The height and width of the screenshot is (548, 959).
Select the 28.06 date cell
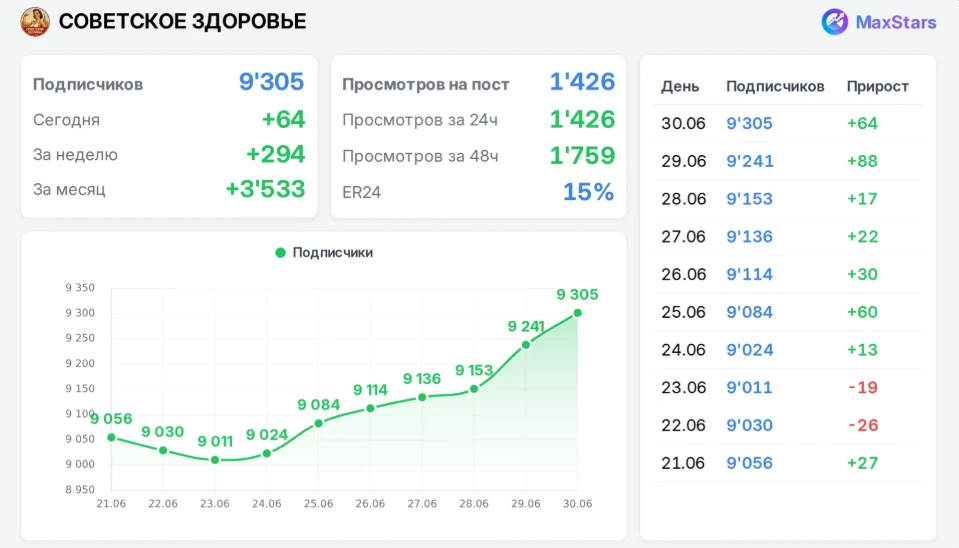click(683, 199)
